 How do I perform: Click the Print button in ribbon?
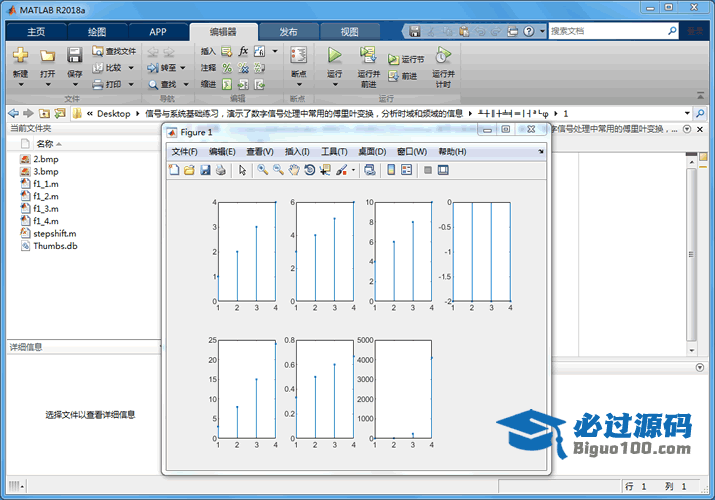(x=107, y=84)
